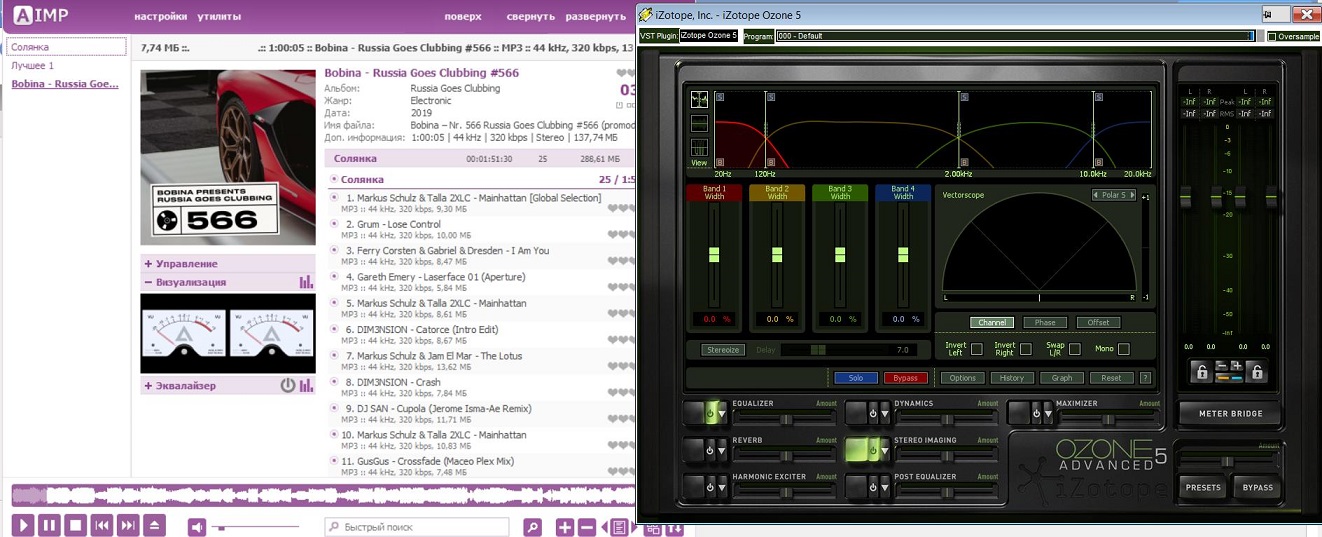Open Ozone History button
1322x537 pixels.
1012,378
